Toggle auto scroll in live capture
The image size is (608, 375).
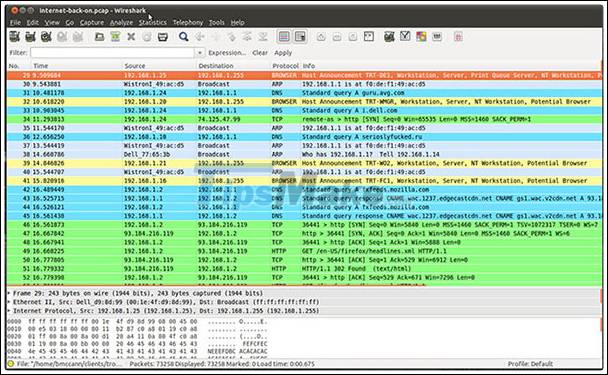(300, 37)
